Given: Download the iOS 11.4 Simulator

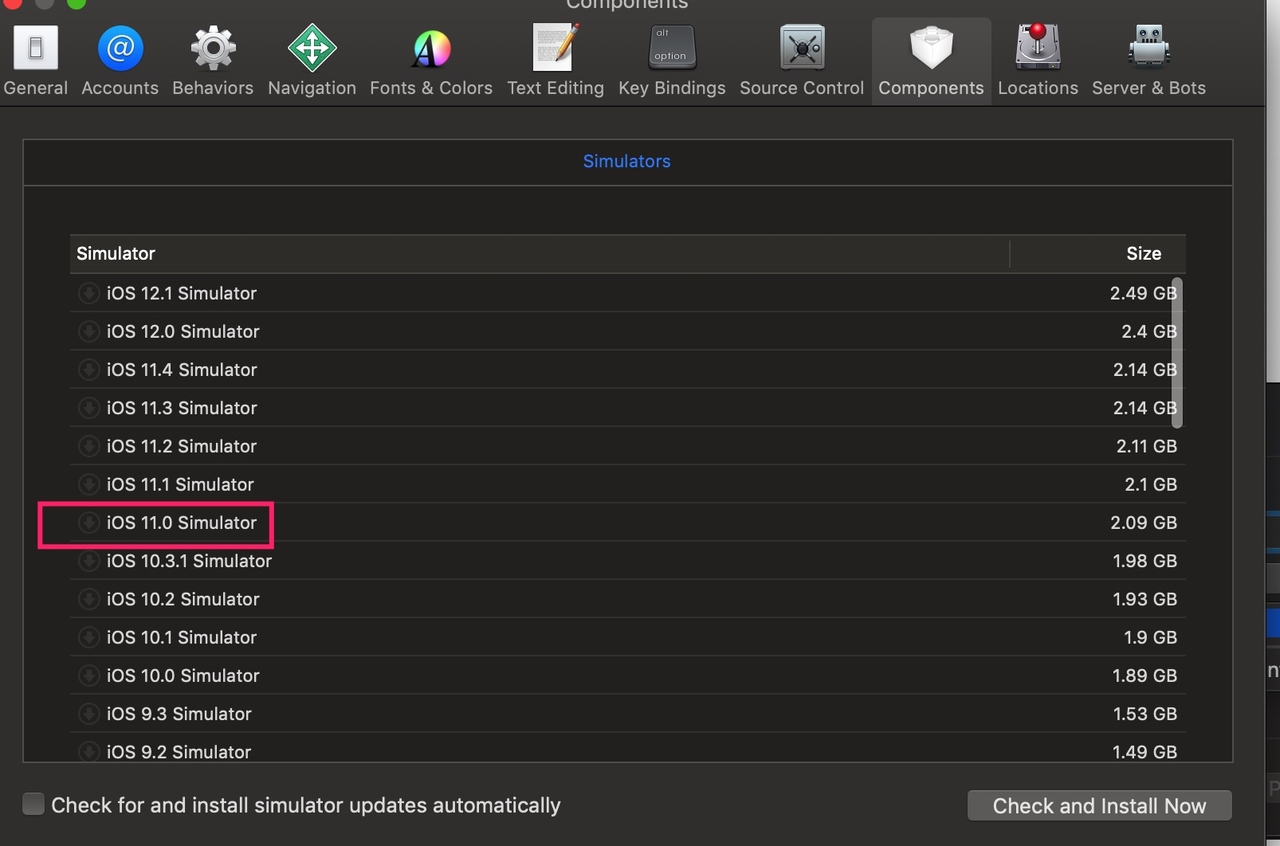Looking at the screenshot, I should point(89,369).
